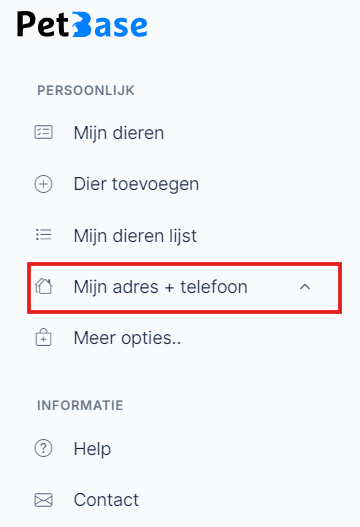This screenshot has height=527, width=360.
Task: Click the Persoonlijk section heading
Action: (x=86, y=90)
